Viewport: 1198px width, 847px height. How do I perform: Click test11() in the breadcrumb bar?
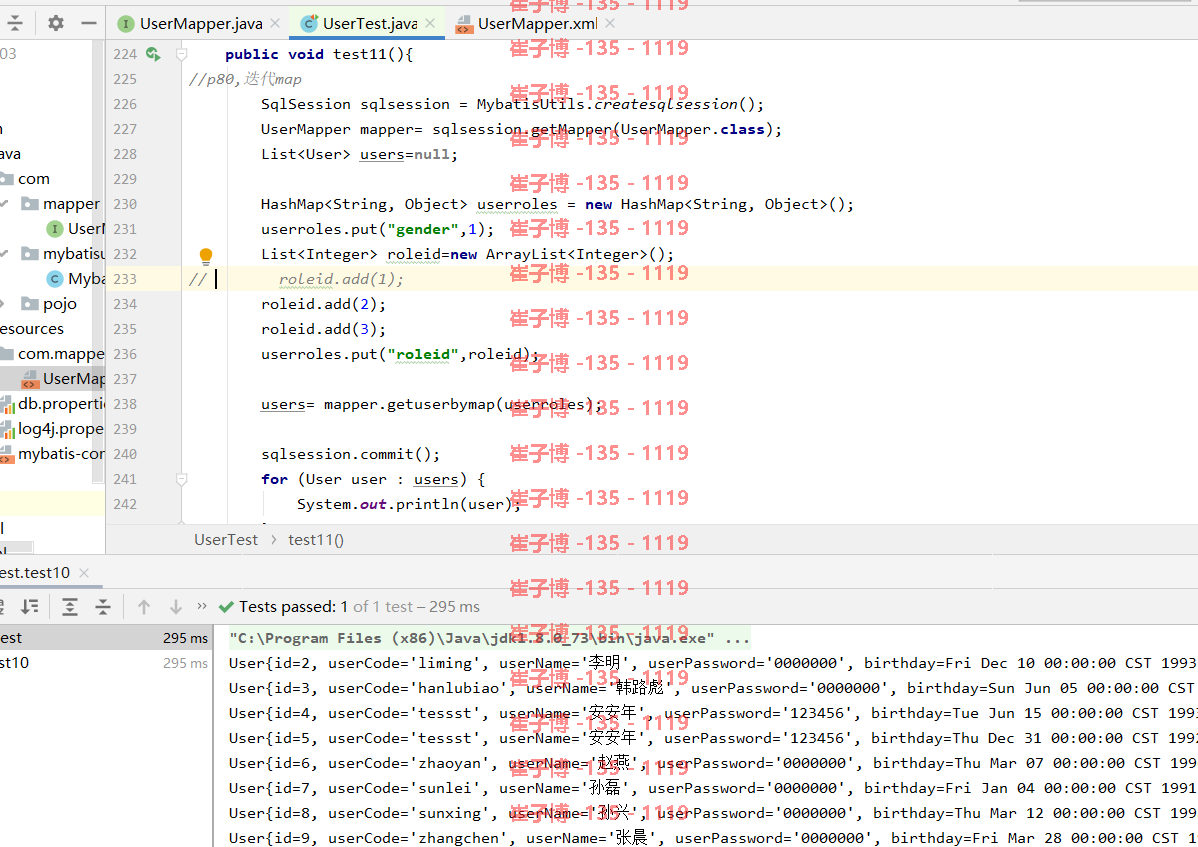click(316, 540)
